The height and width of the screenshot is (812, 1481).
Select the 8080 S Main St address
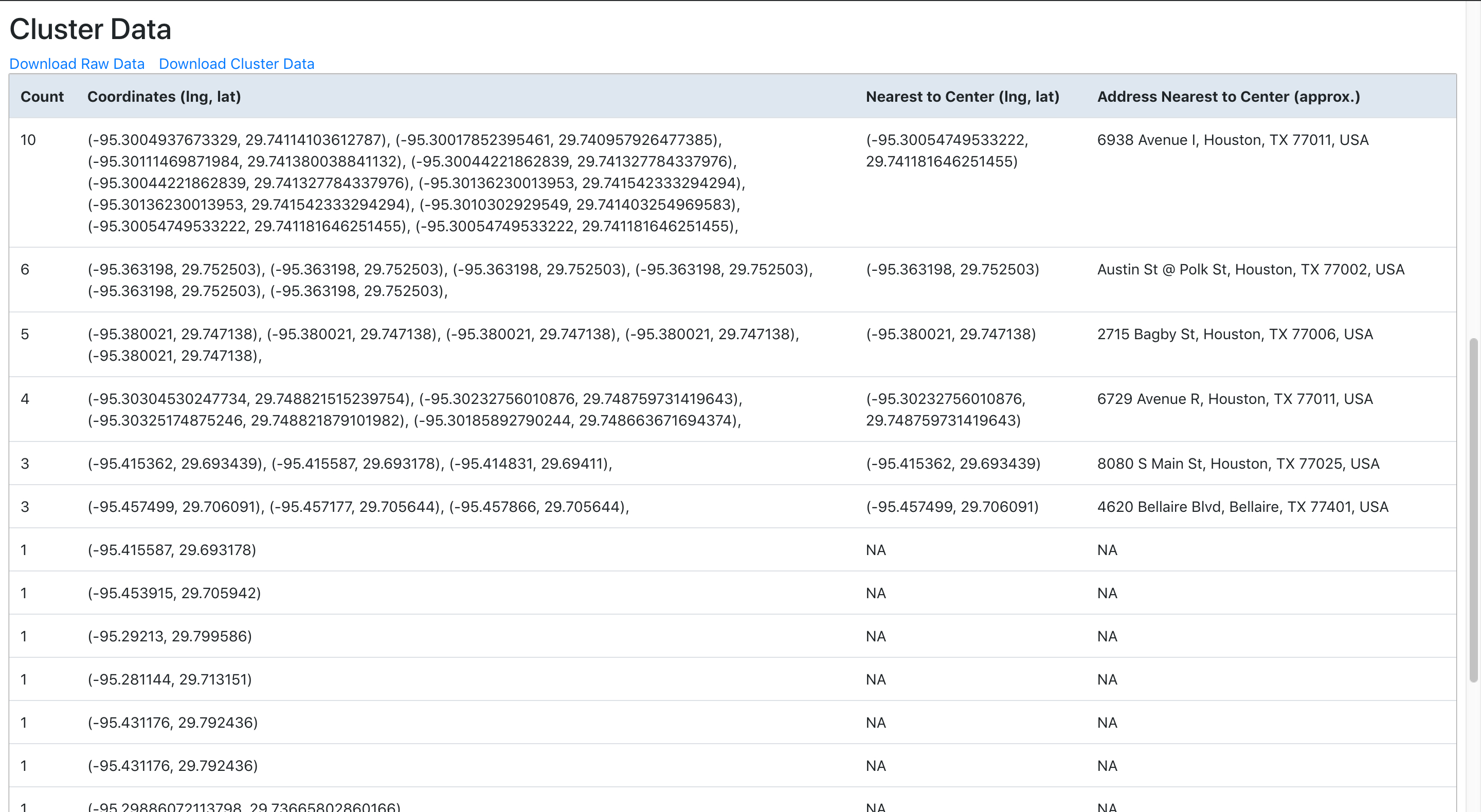pos(1238,464)
